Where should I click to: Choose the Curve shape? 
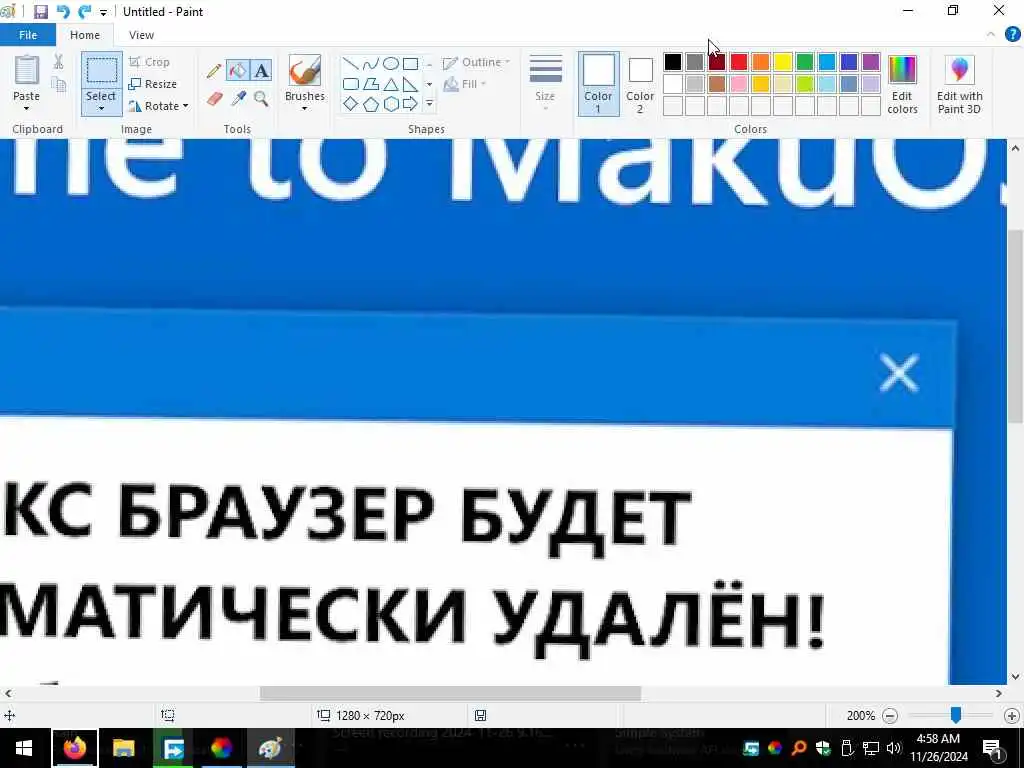pos(370,63)
